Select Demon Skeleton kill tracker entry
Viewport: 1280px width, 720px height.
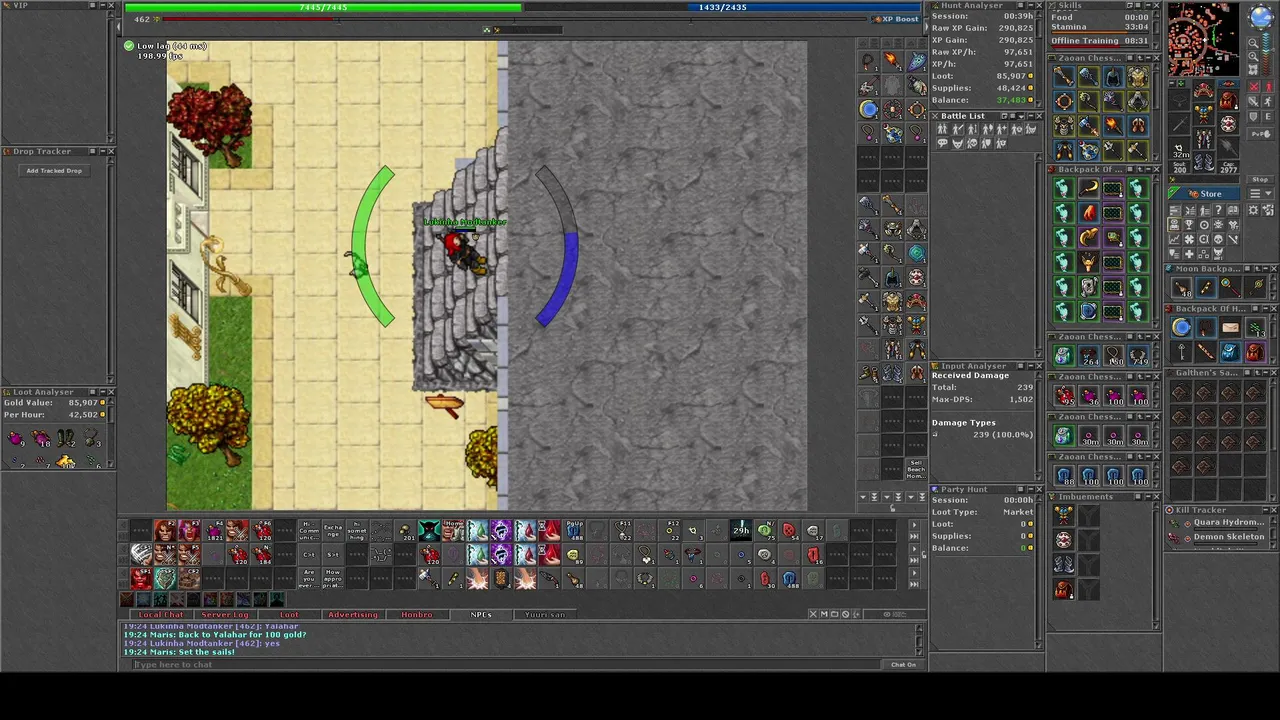pyautogui.click(x=1220, y=537)
